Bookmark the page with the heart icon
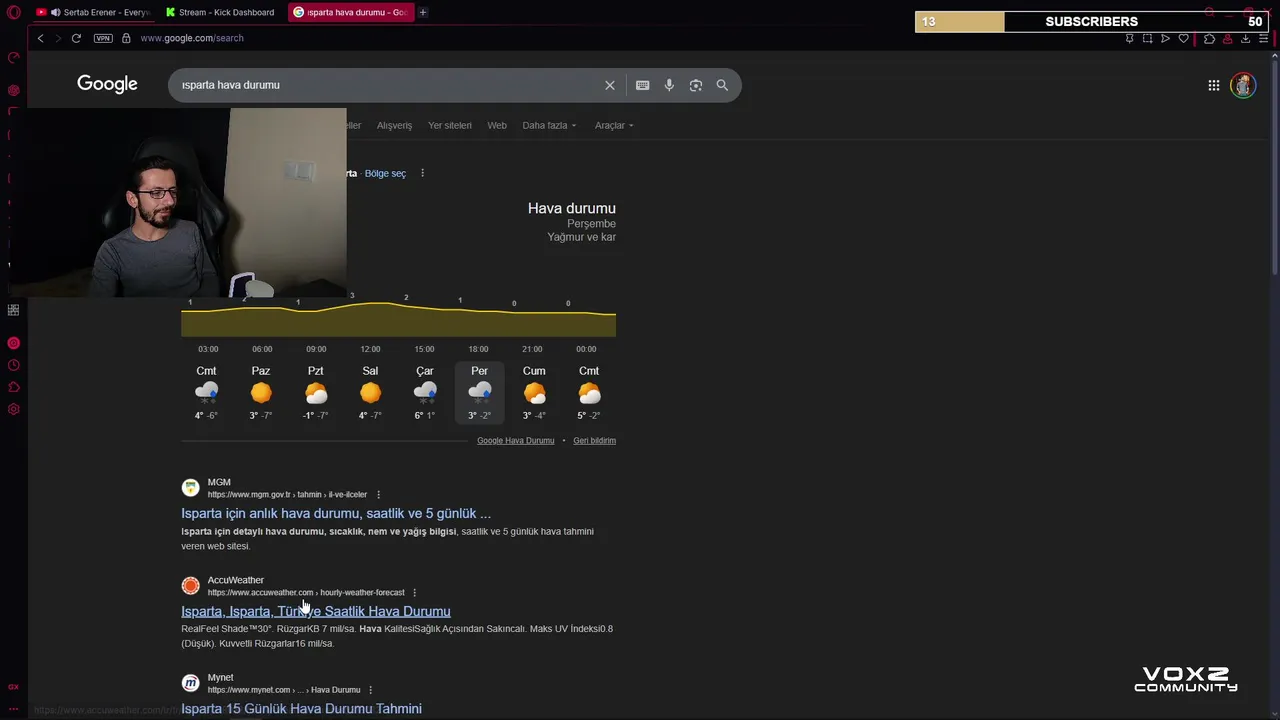This screenshot has height=720, width=1280. (1183, 38)
